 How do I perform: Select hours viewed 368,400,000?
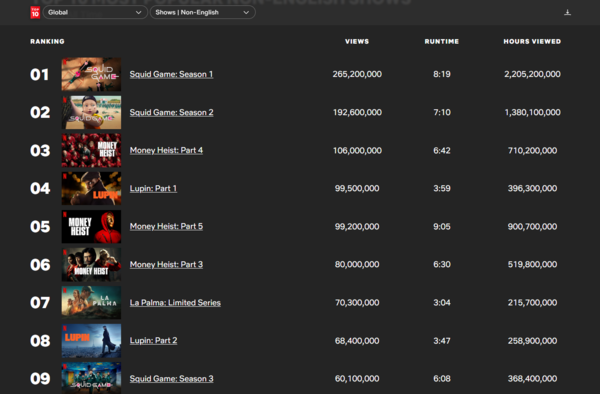pos(532,379)
